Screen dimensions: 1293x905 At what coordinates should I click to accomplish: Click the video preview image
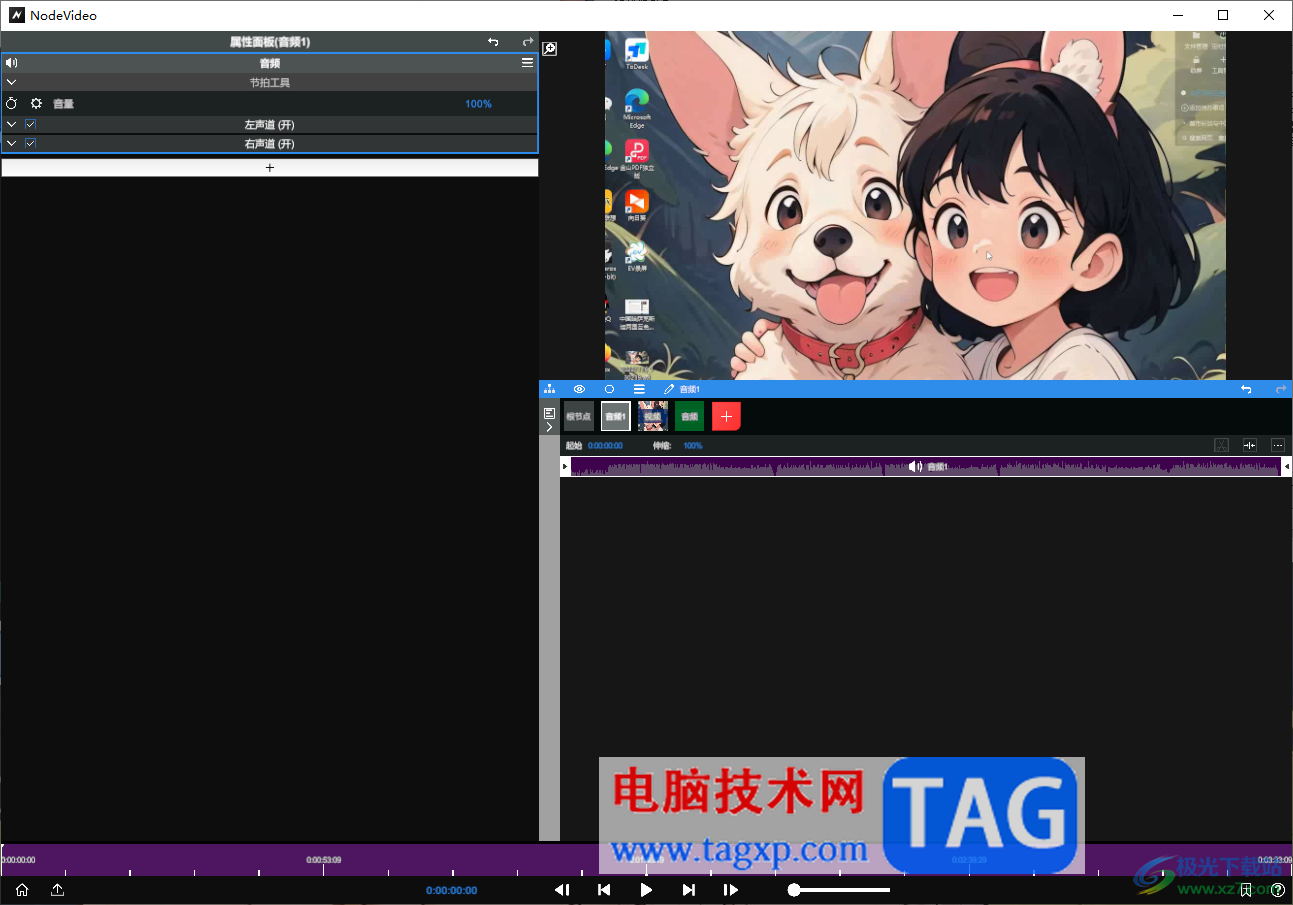point(915,205)
